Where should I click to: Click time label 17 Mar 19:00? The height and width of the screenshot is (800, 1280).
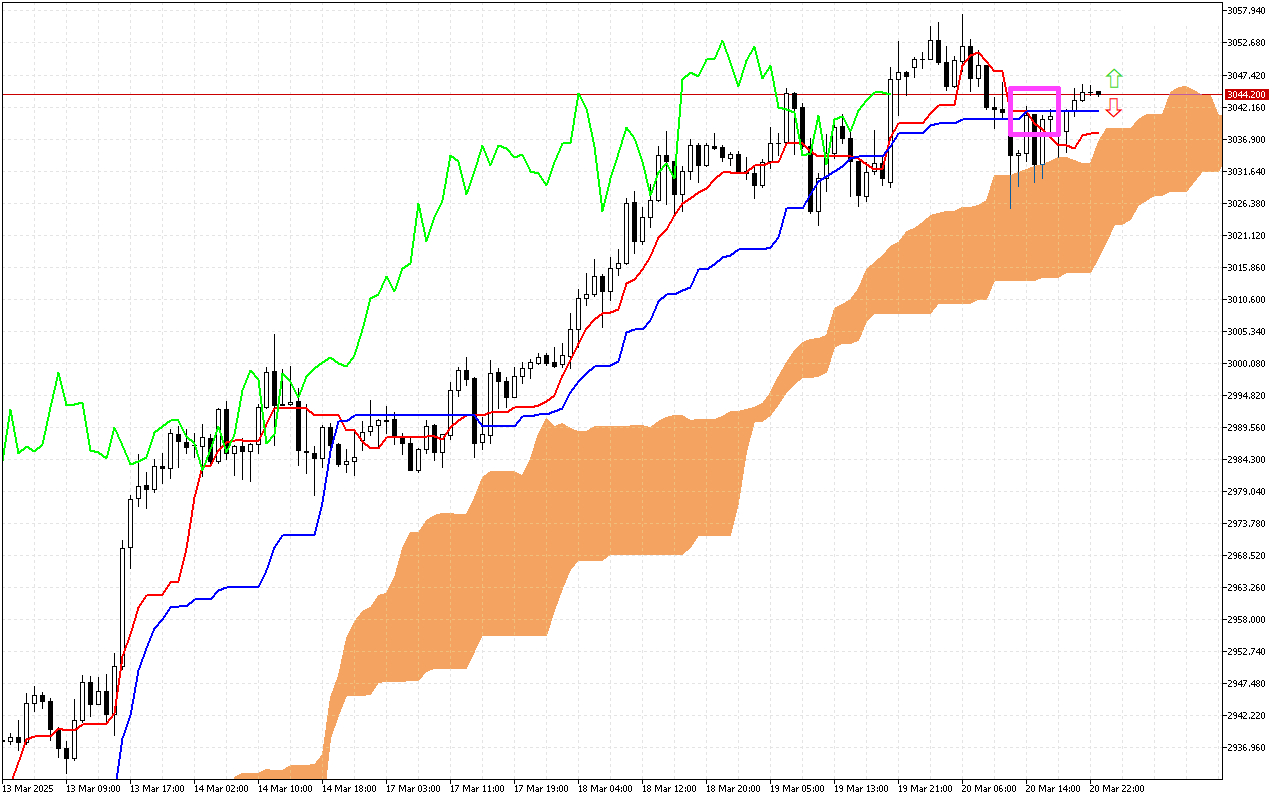point(540,789)
